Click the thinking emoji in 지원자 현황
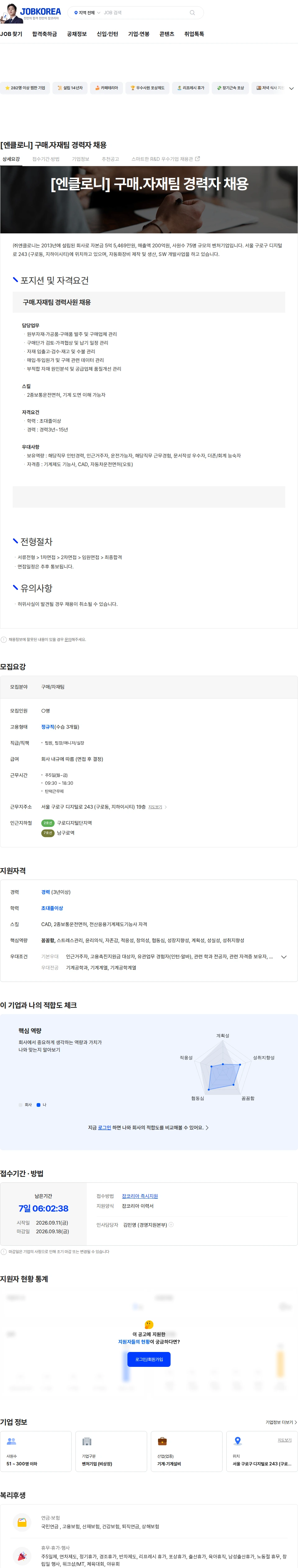 (149, 1324)
